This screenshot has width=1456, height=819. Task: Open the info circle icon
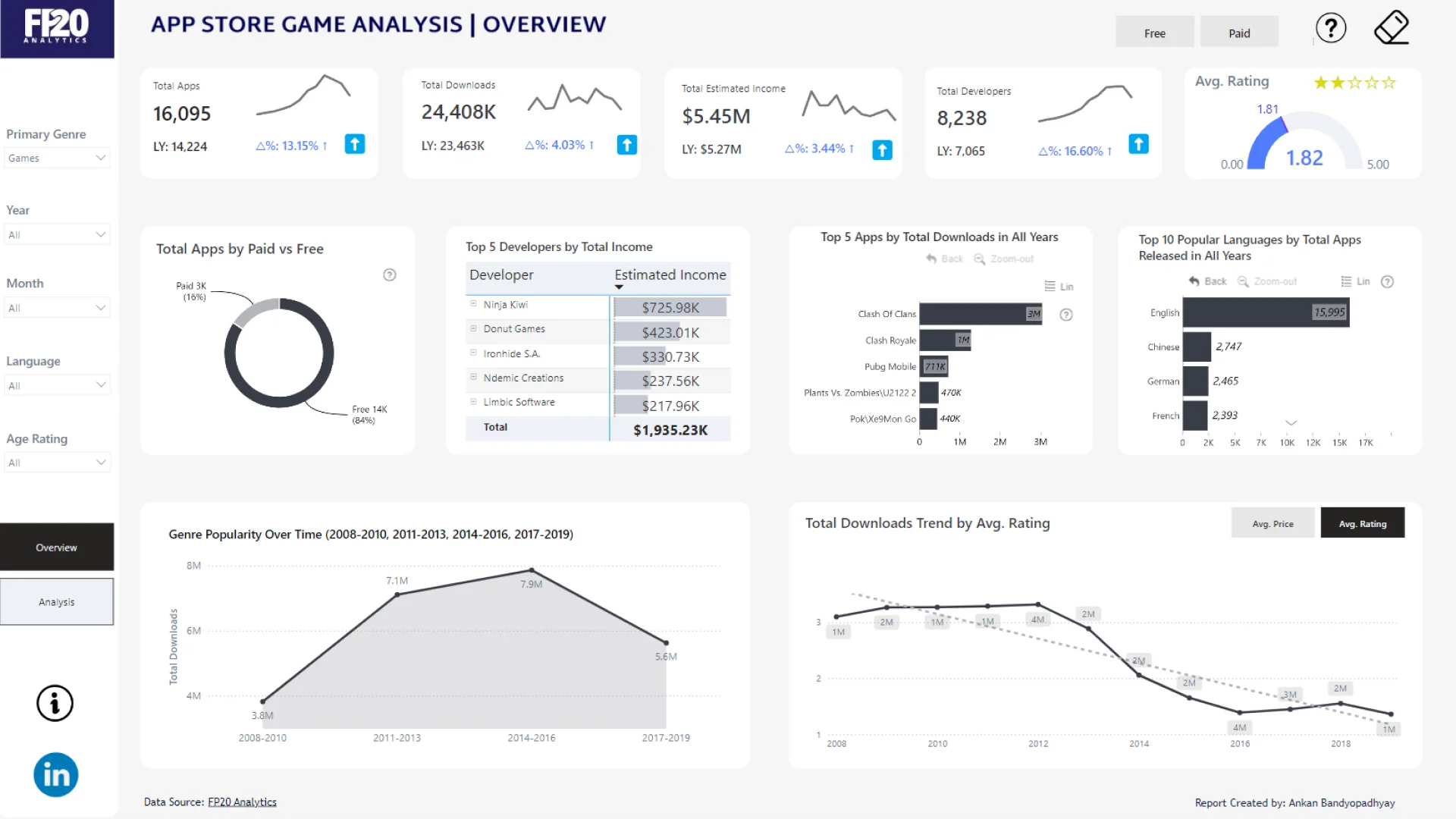(x=55, y=703)
